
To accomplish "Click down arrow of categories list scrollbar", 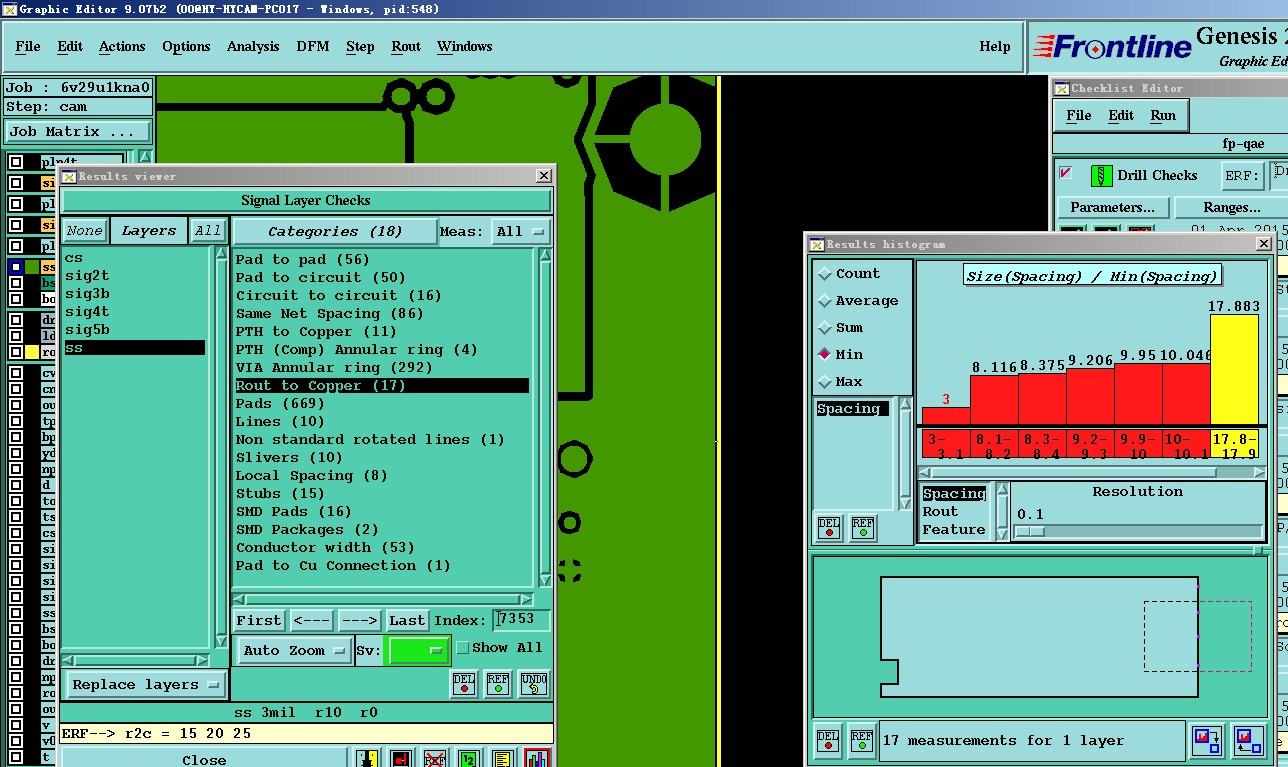I will pos(545,581).
